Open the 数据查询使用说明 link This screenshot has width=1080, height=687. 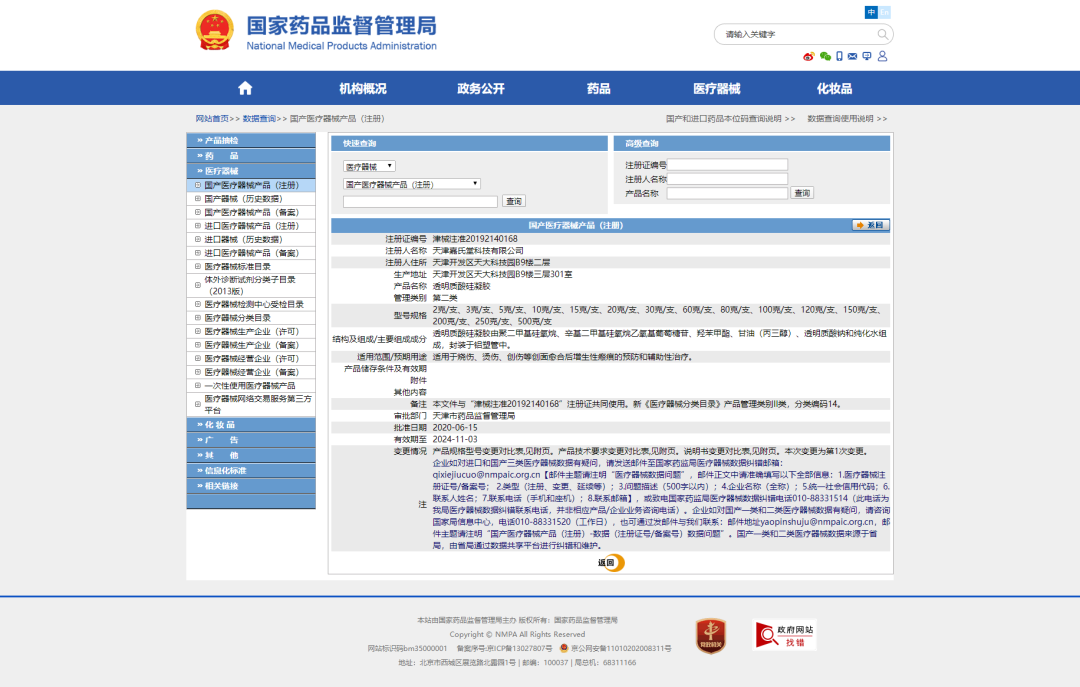[847, 119]
